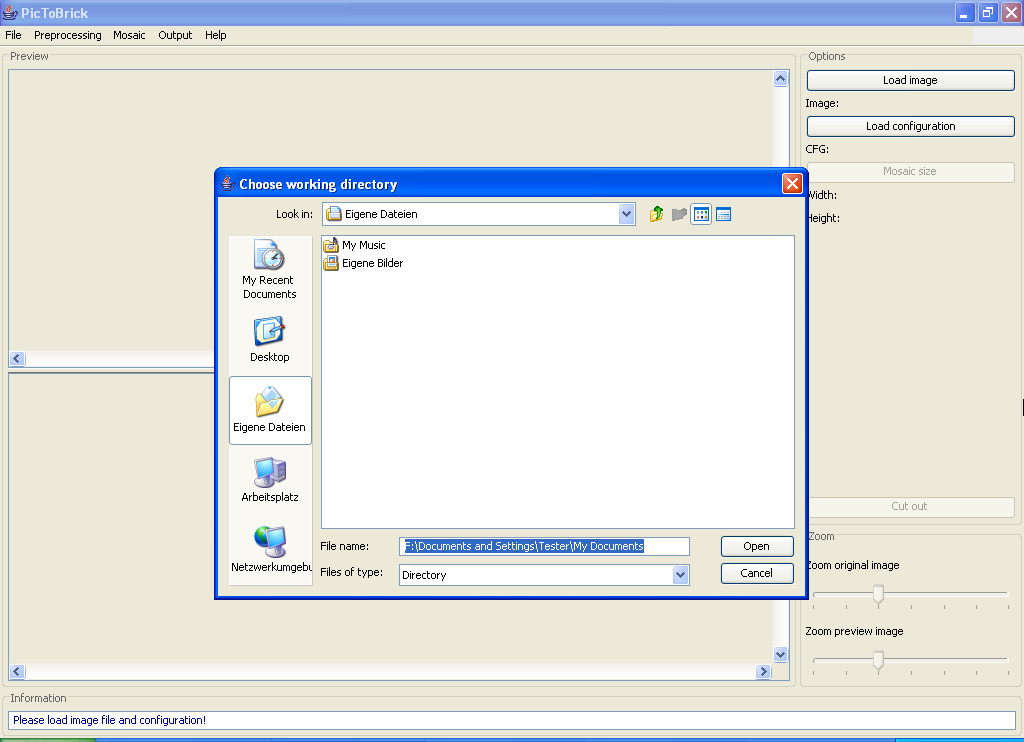This screenshot has width=1024, height=742.
Task: Close the Choose working directory dialog
Action: click(792, 184)
